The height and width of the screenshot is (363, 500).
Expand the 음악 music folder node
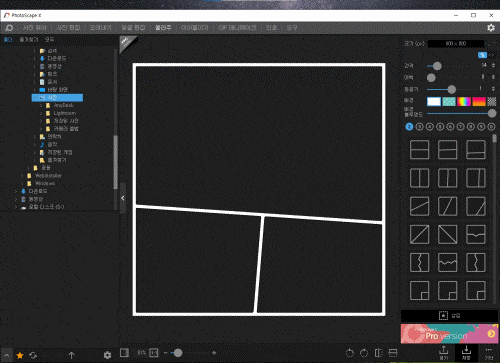coord(35,144)
